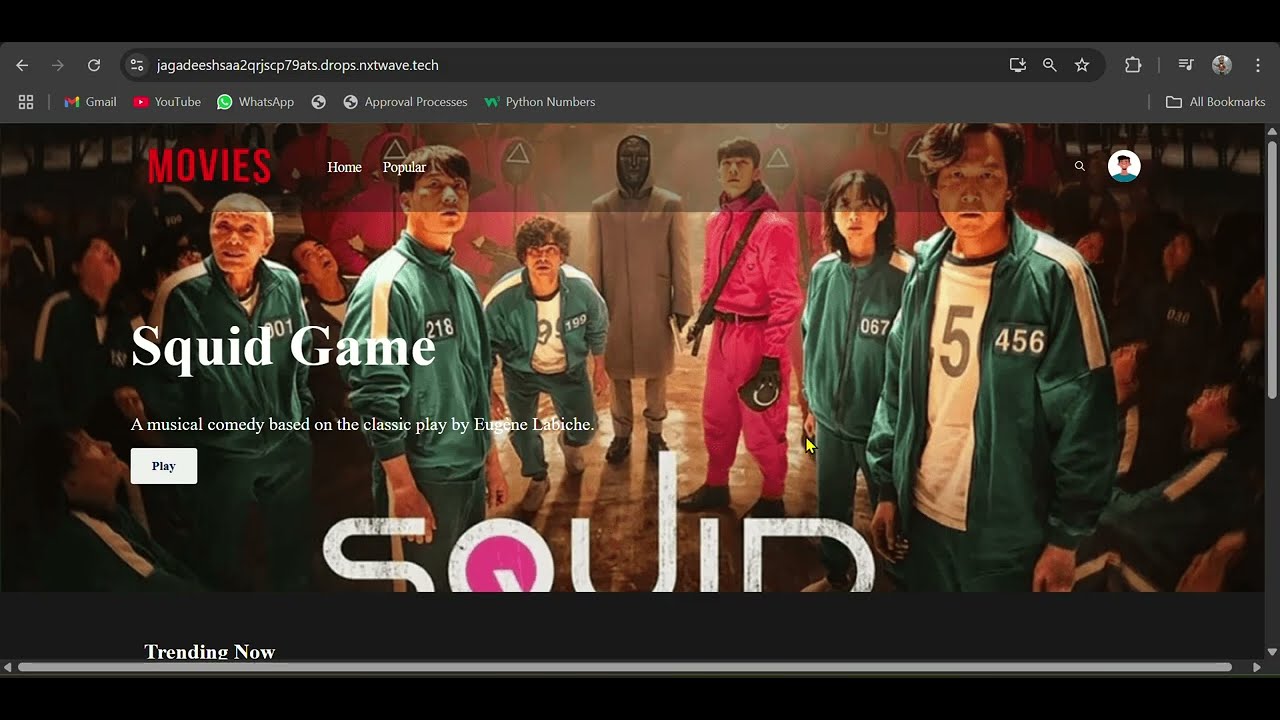This screenshot has width=1280, height=720.
Task: Click horizontal scrollbar left arrow
Action: pos(8,667)
